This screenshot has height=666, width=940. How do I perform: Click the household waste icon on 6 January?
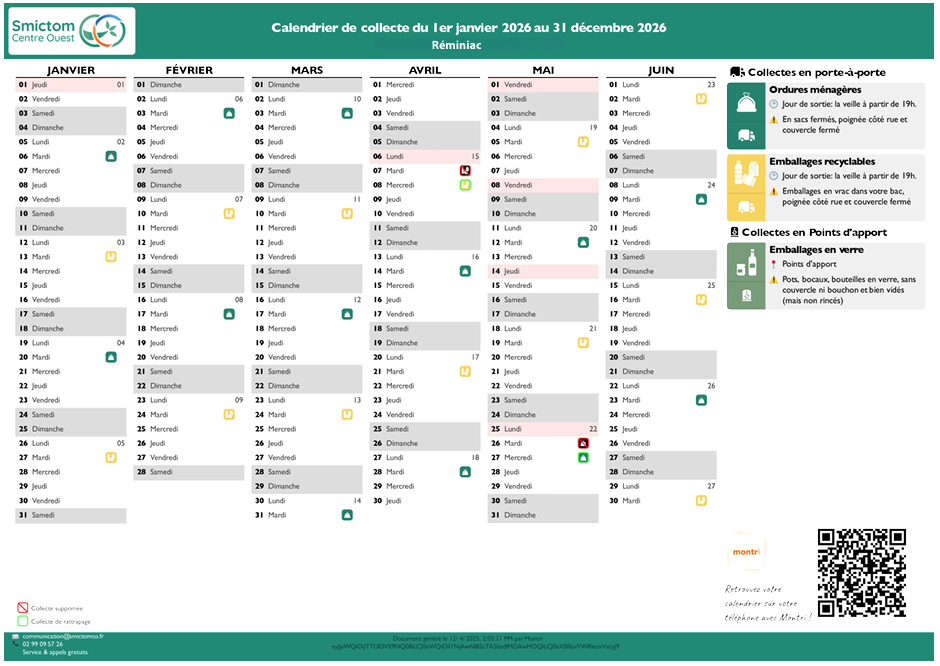[111, 157]
